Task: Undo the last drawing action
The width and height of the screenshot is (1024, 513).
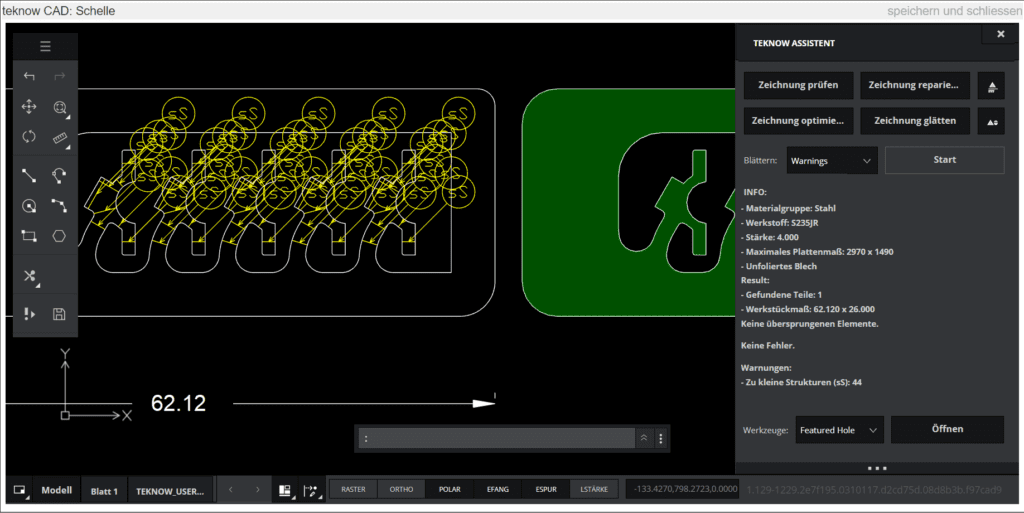Action: click(x=29, y=76)
